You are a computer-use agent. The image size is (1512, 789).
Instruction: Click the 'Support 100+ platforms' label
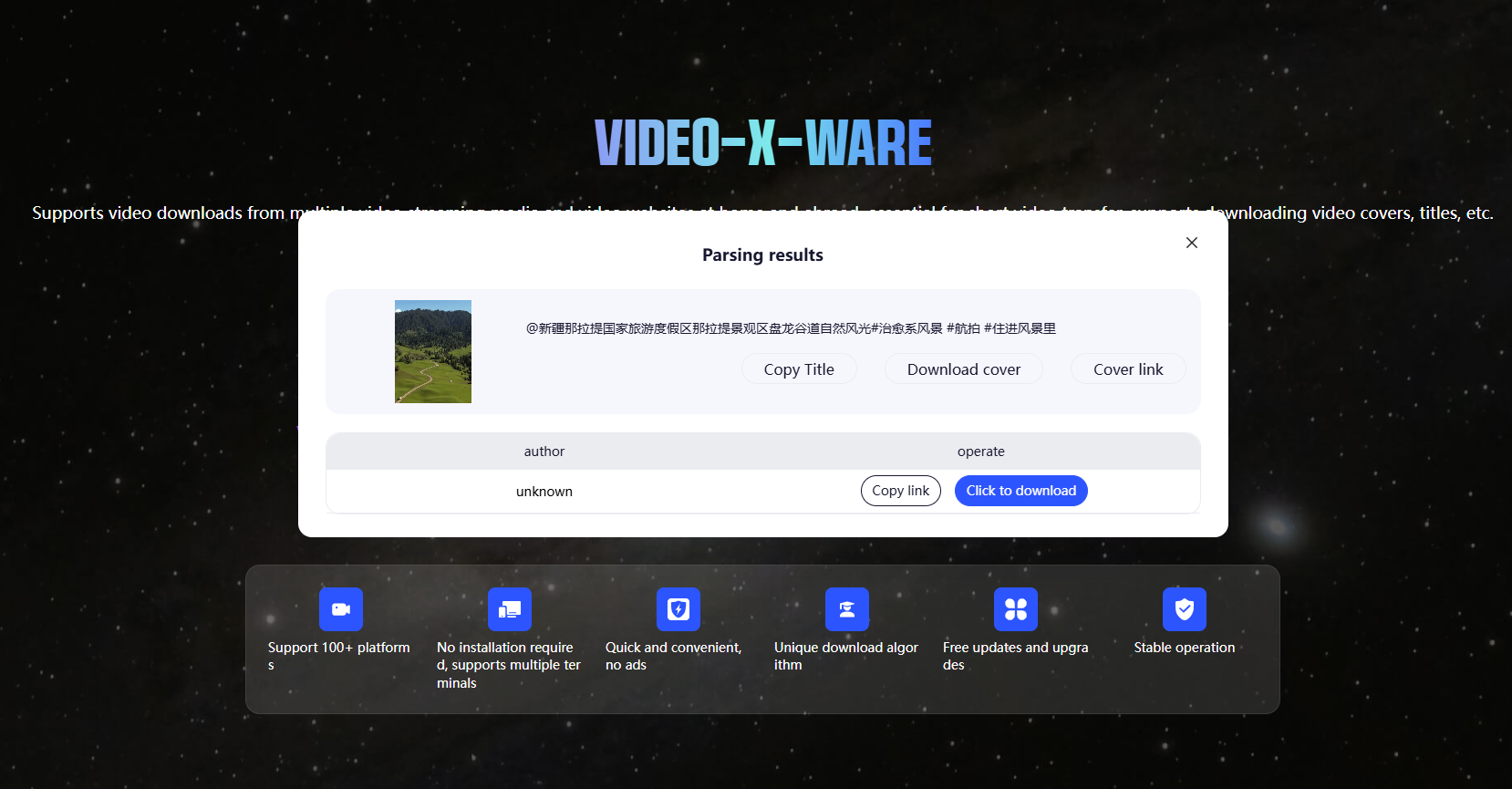[339, 656]
